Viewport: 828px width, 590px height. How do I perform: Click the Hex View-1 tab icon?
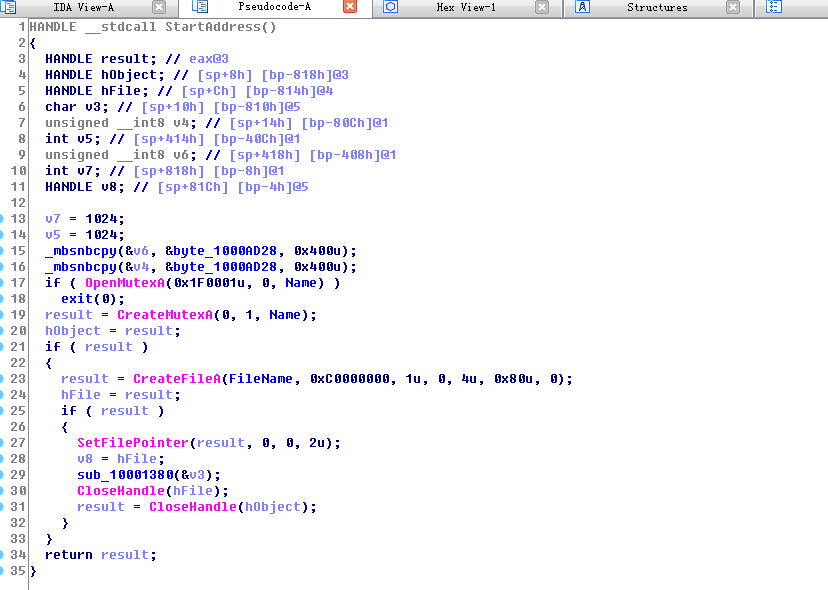pyautogui.click(x=390, y=7)
